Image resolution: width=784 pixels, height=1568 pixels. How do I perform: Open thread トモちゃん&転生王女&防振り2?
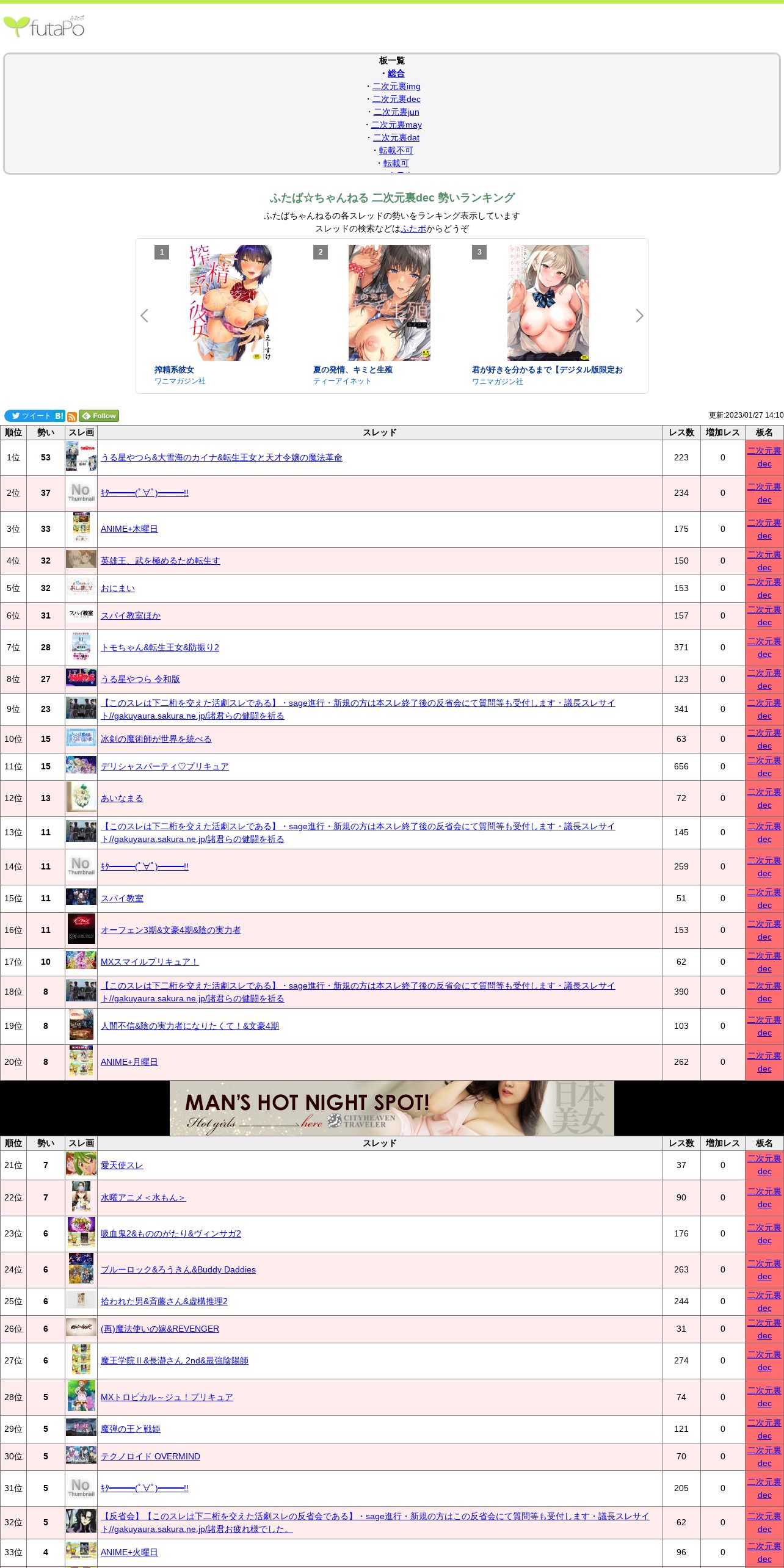point(160,647)
